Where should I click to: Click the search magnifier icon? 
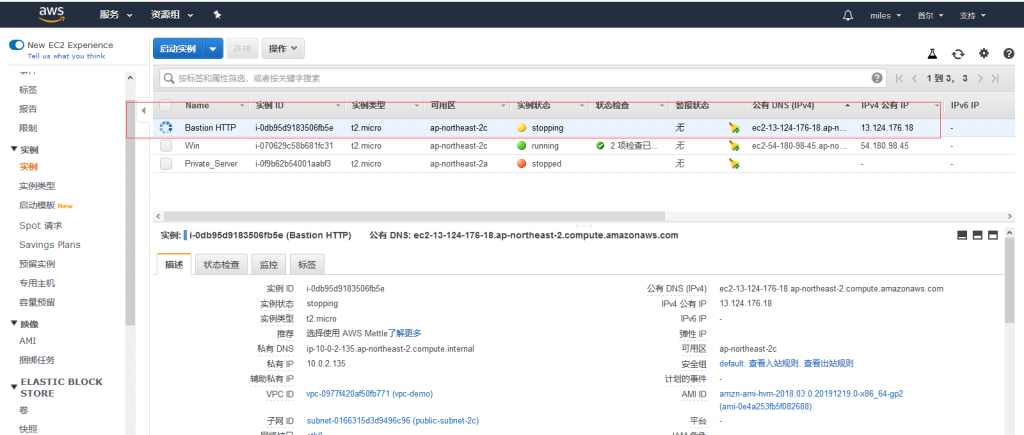pyautogui.click(x=169, y=78)
